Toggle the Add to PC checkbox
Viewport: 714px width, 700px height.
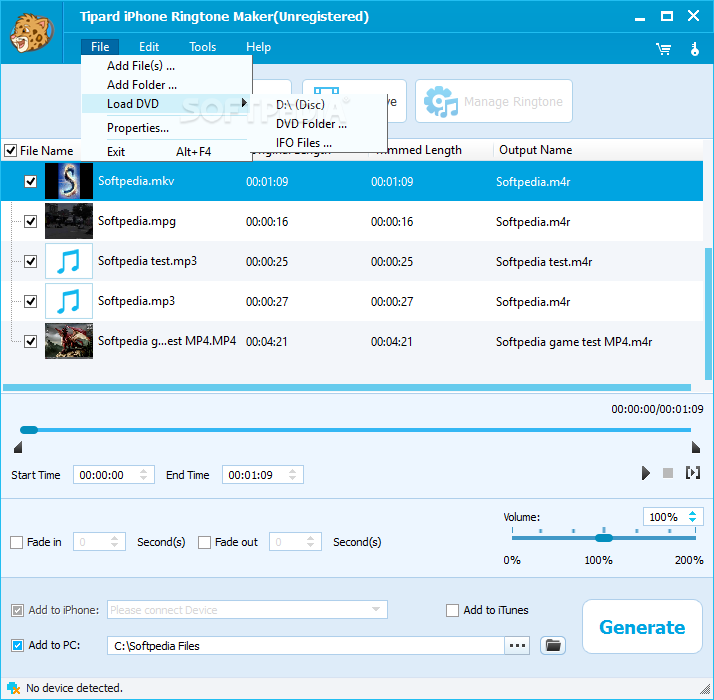(17, 645)
